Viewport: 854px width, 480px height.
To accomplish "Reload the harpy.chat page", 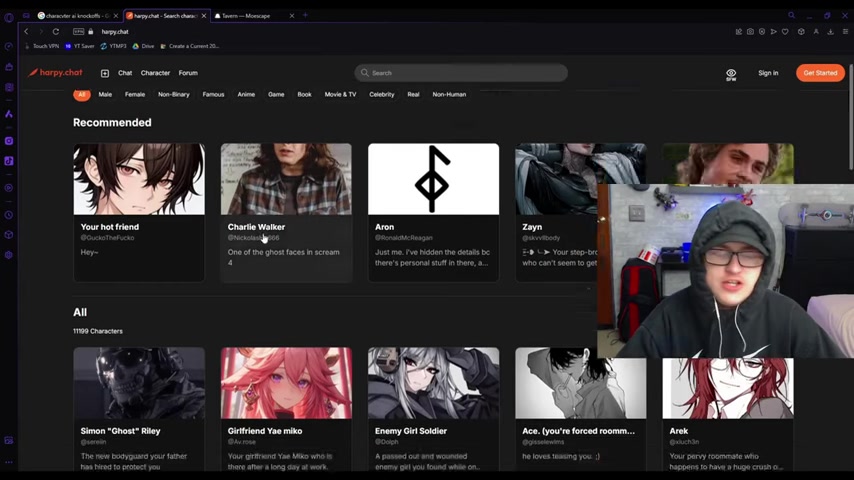I will point(56,32).
